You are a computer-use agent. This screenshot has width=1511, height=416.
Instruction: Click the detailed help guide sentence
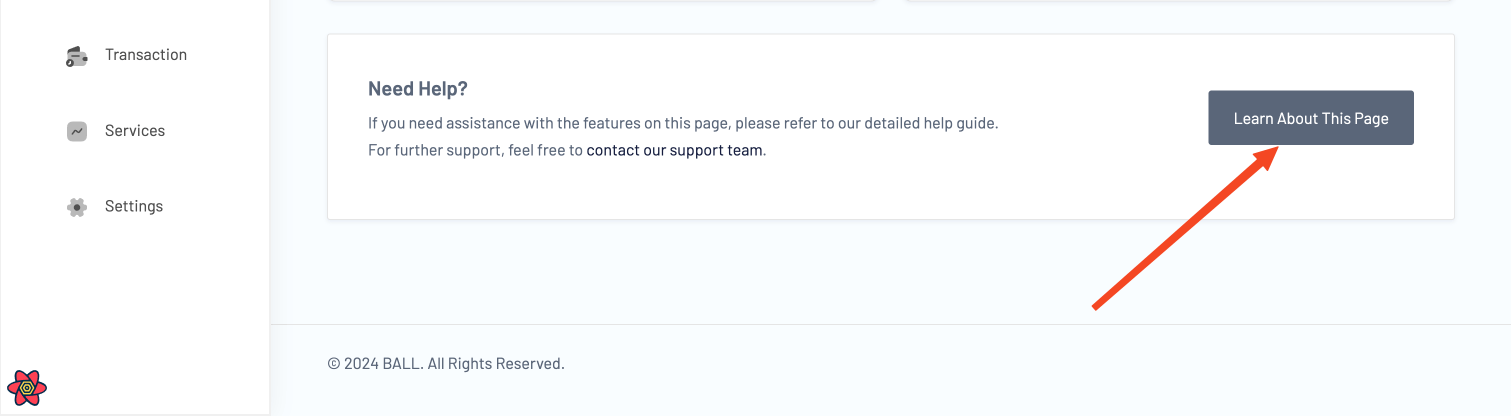pos(683,124)
